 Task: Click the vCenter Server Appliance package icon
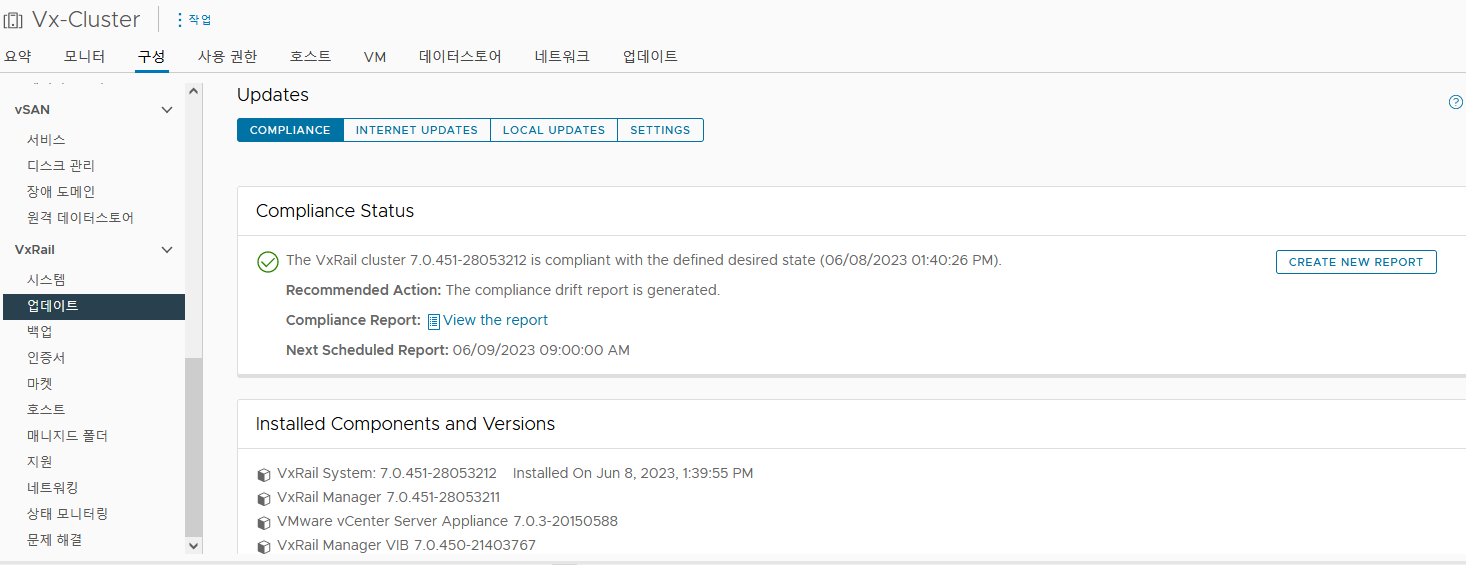click(x=264, y=522)
